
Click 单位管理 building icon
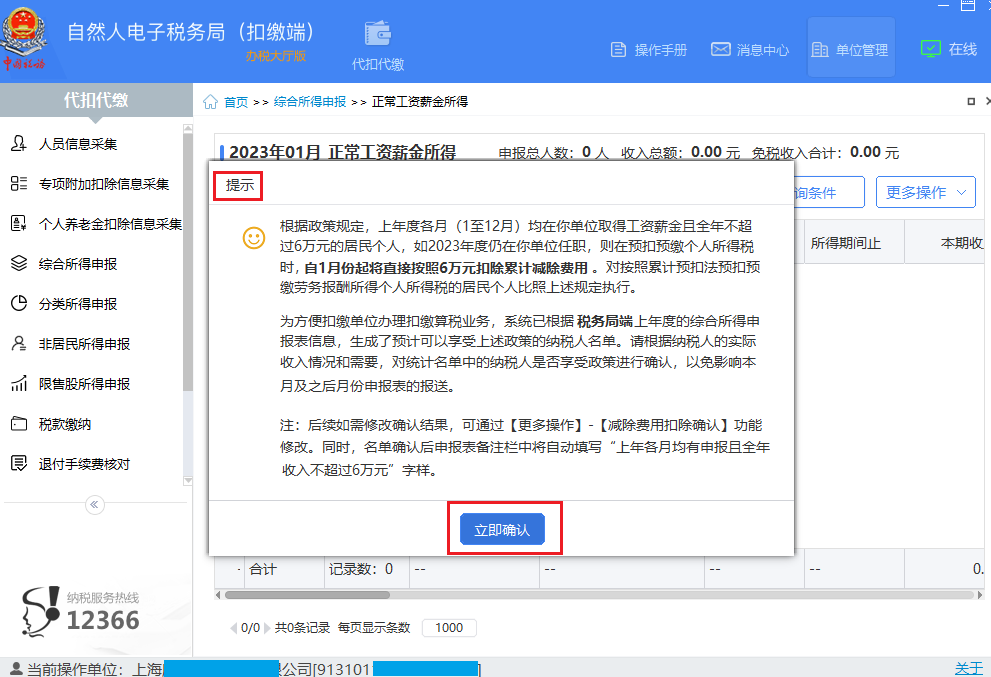point(822,47)
